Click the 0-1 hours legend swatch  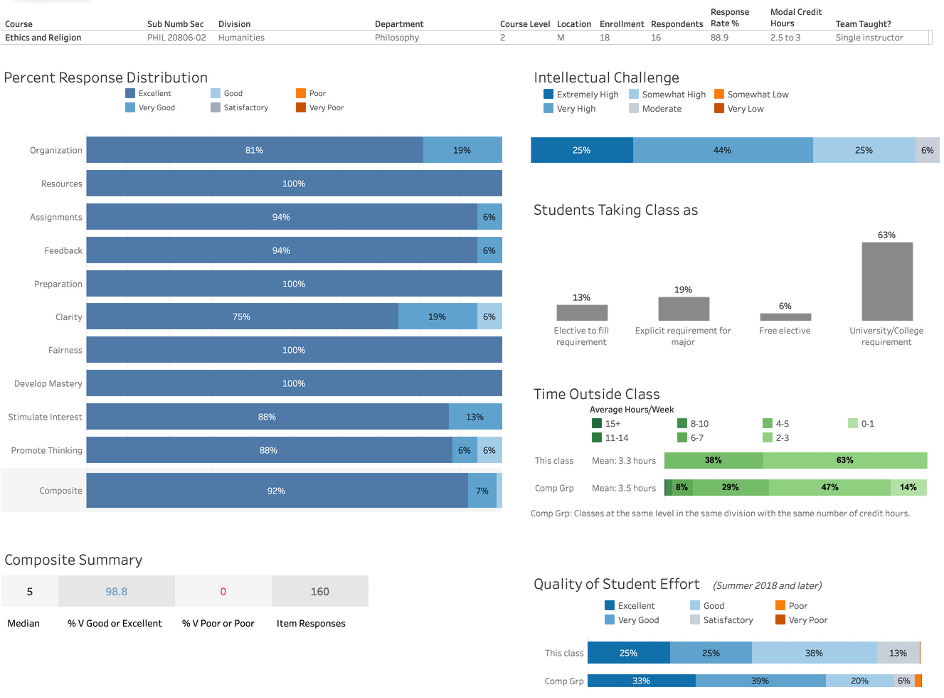853,424
